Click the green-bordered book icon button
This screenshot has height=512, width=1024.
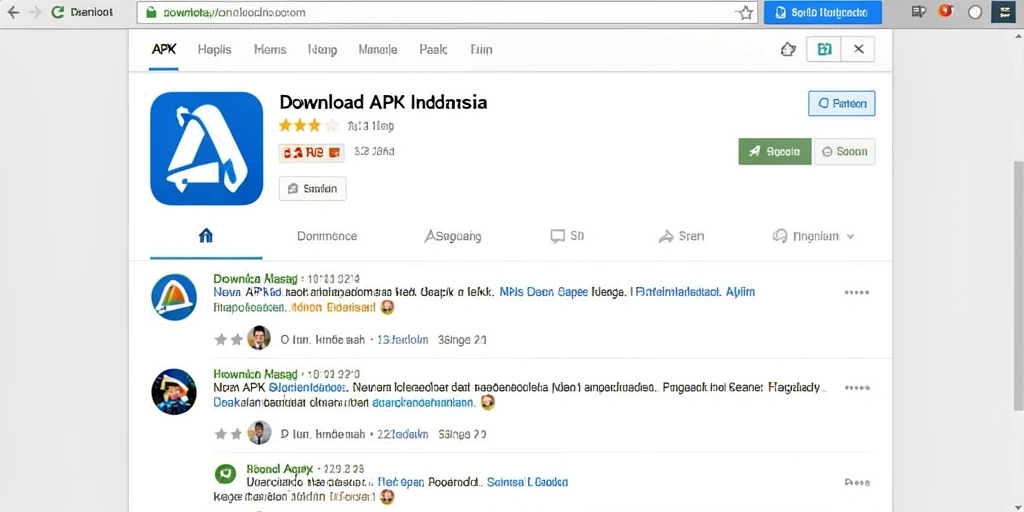point(824,49)
